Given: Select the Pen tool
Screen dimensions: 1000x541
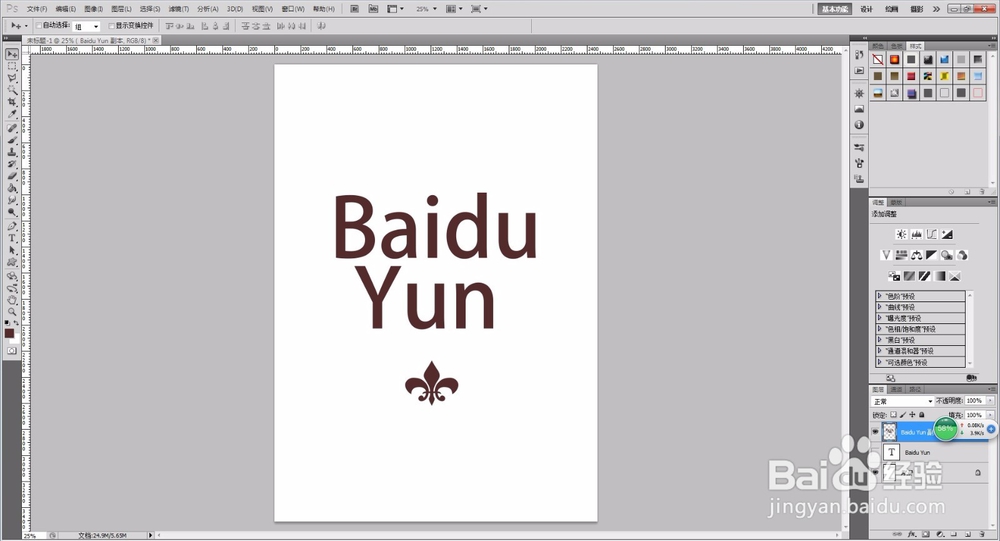Looking at the screenshot, I should [x=12, y=226].
